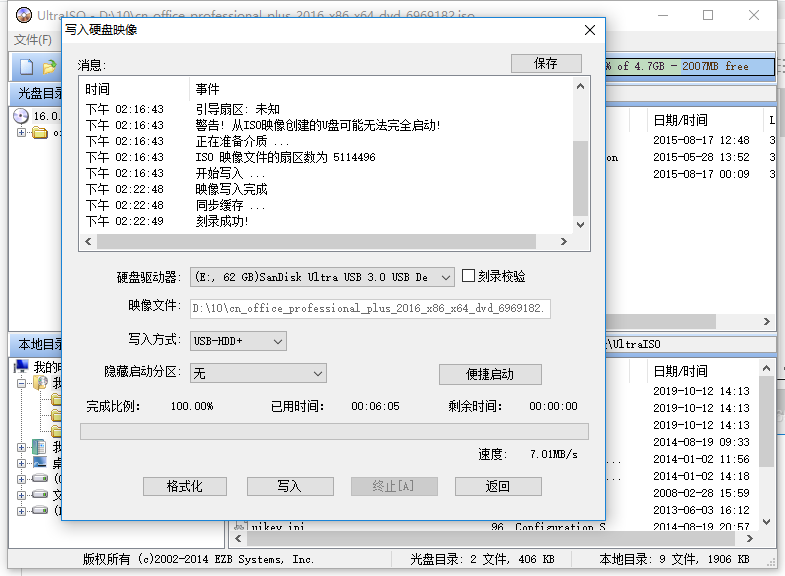Screen dimensions: 785x576
Task: Click the upper 日期/时间 column header in main window
Action: (x=680, y=120)
